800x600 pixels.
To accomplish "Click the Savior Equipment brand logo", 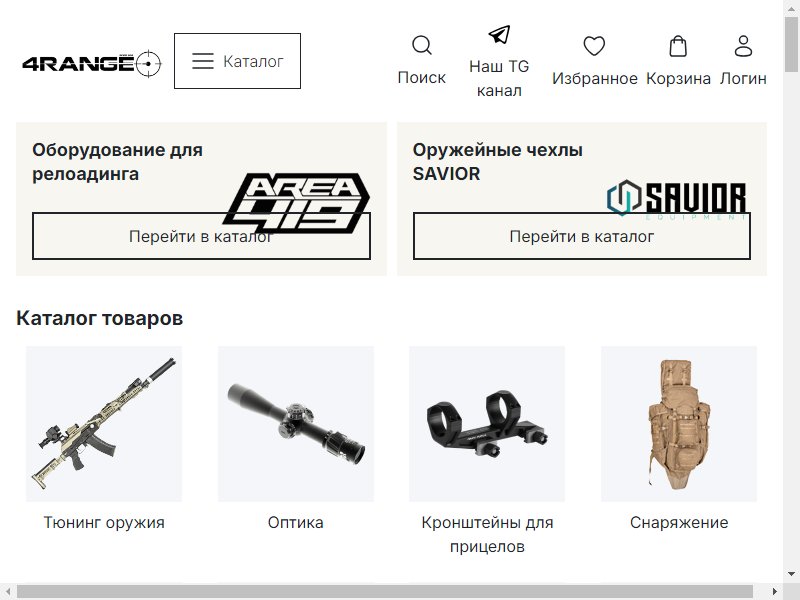I will click(x=678, y=199).
